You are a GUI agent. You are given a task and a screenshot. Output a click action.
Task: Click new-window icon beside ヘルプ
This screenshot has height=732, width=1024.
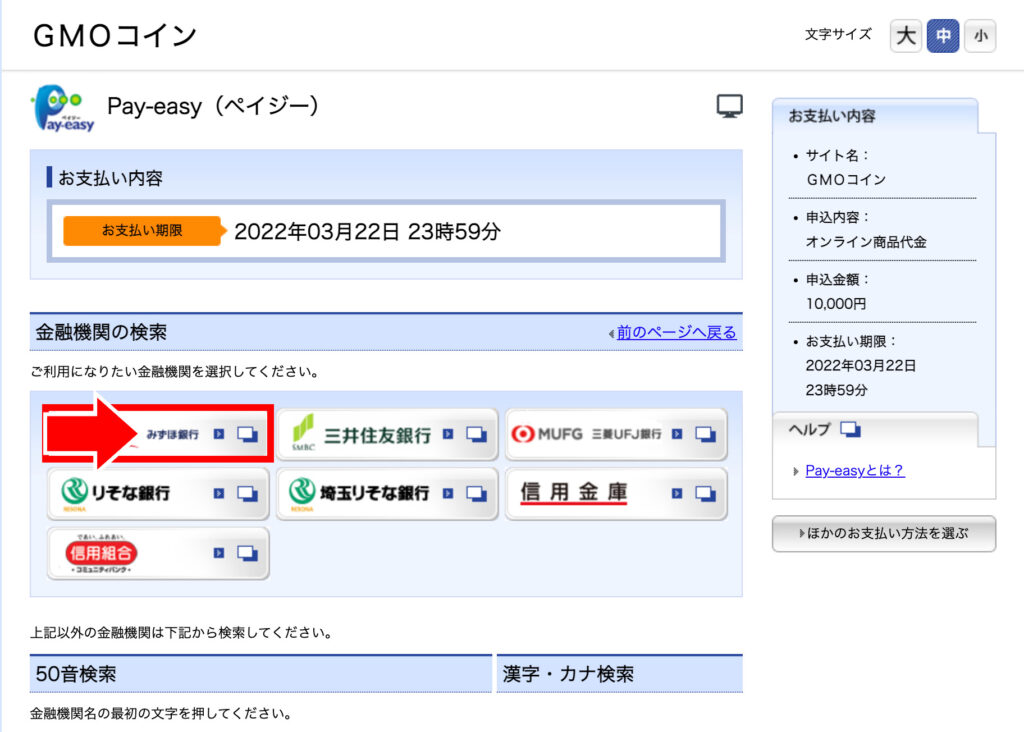coord(850,429)
